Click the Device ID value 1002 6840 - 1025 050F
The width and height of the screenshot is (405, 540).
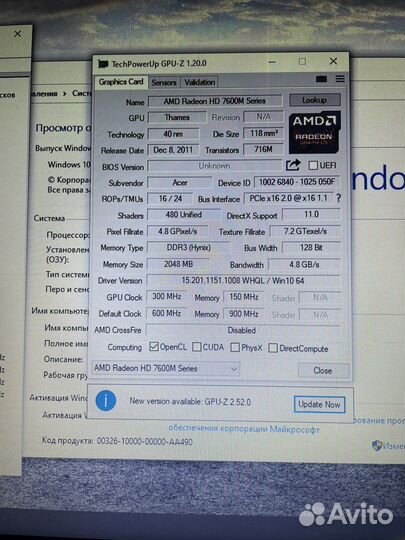(297, 181)
